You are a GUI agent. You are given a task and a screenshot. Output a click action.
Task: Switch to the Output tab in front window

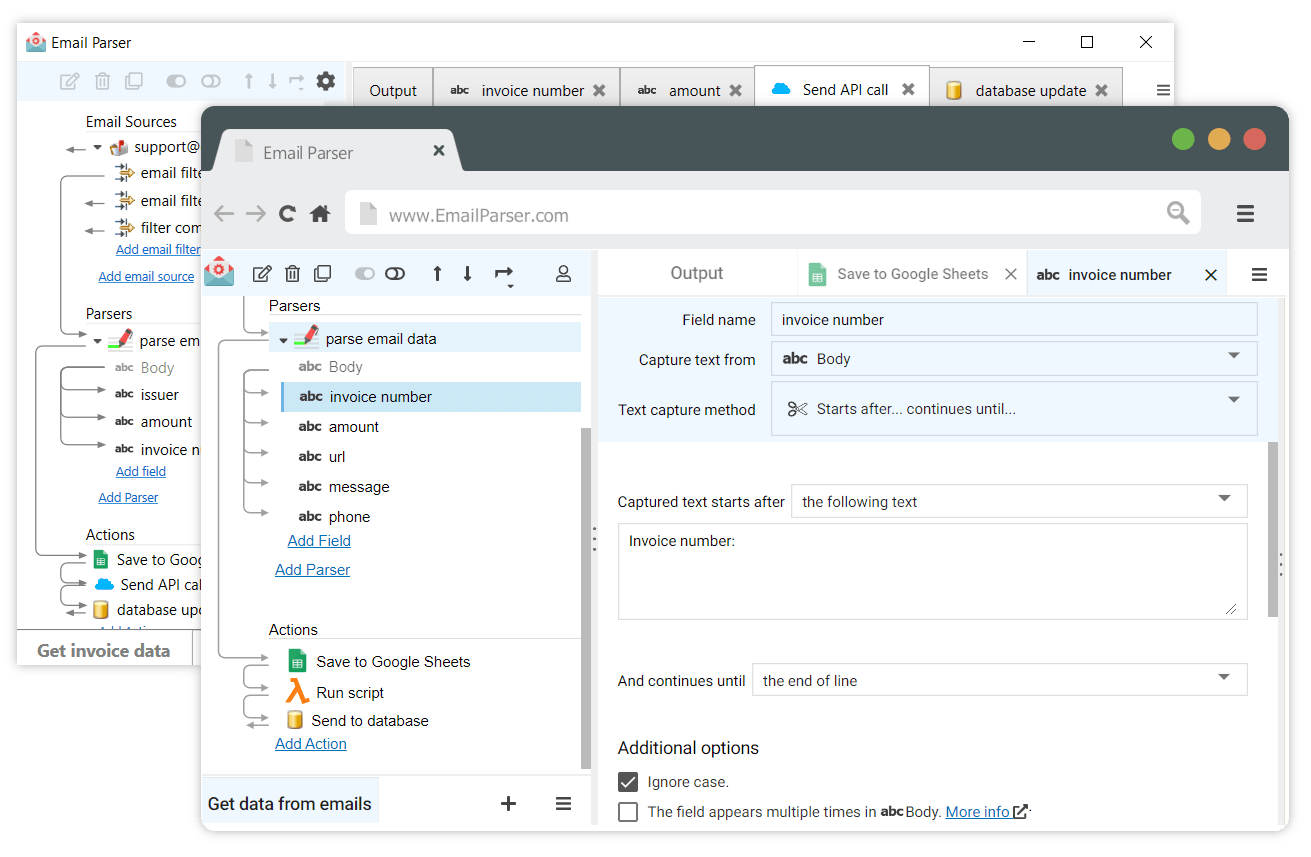point(697,273)
